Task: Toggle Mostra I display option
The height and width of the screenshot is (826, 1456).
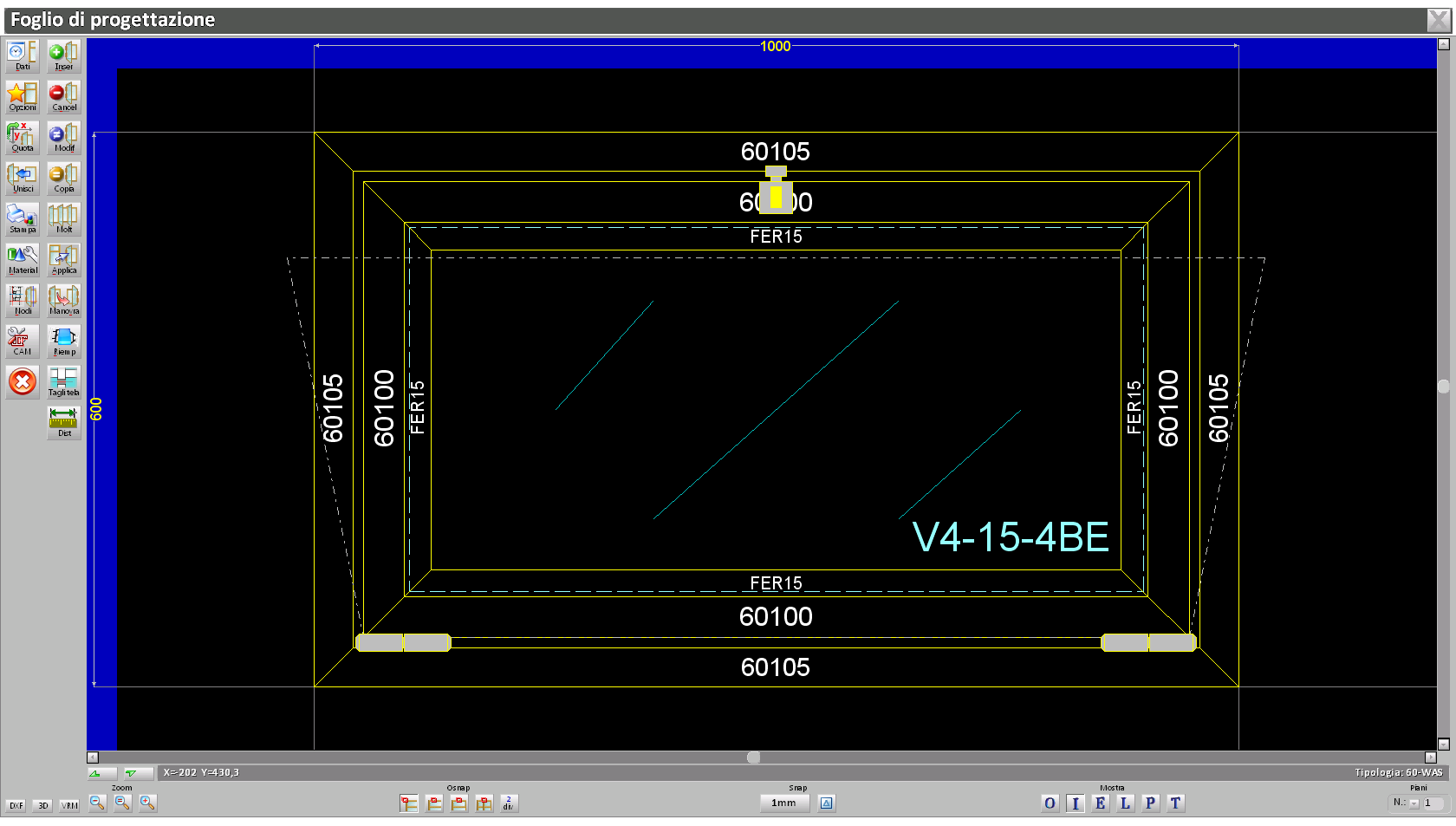Action: [1075, 803]
